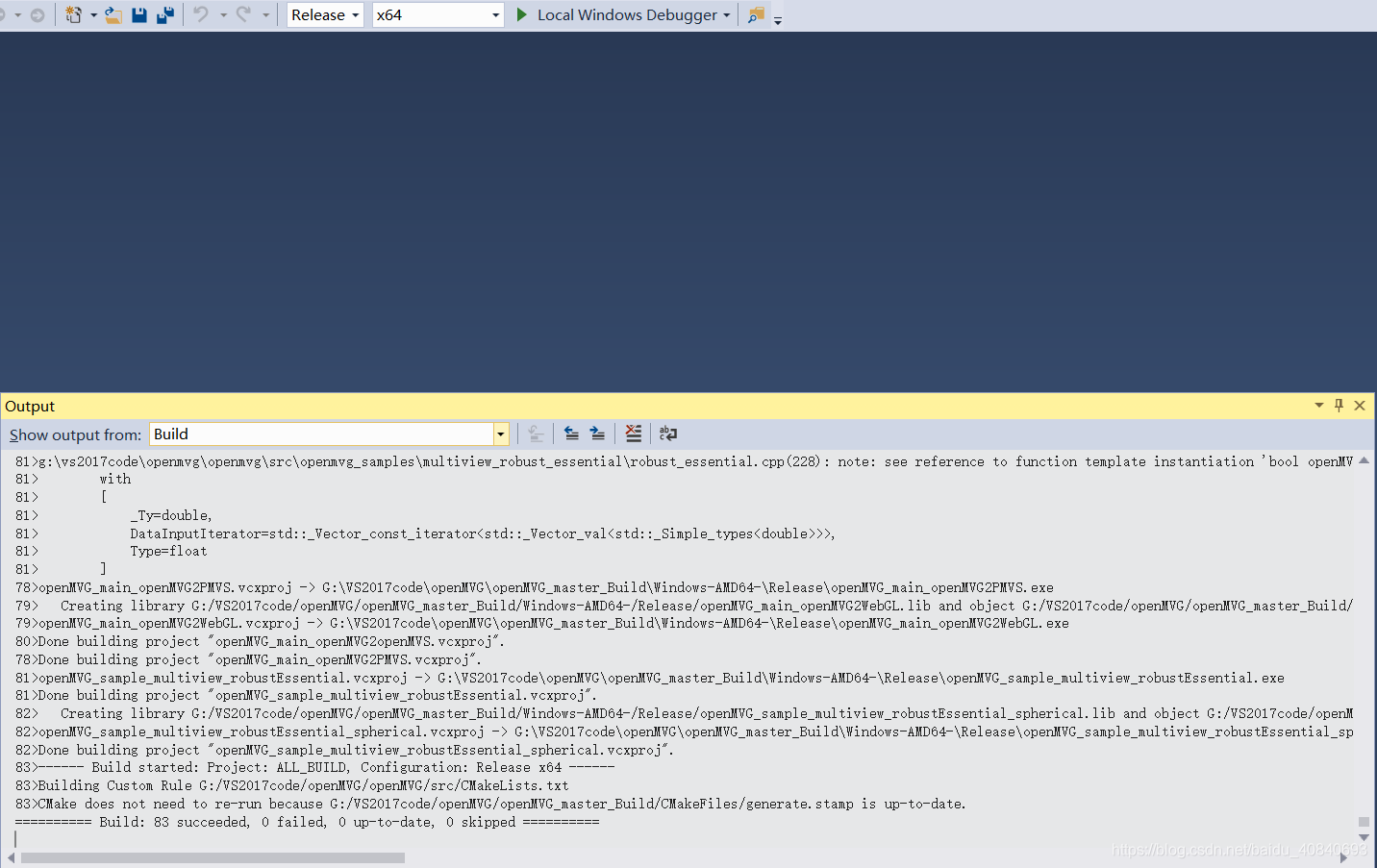1377x868 pixels.
Task: Open the New Project dropdown arrow
Action: 93,15
